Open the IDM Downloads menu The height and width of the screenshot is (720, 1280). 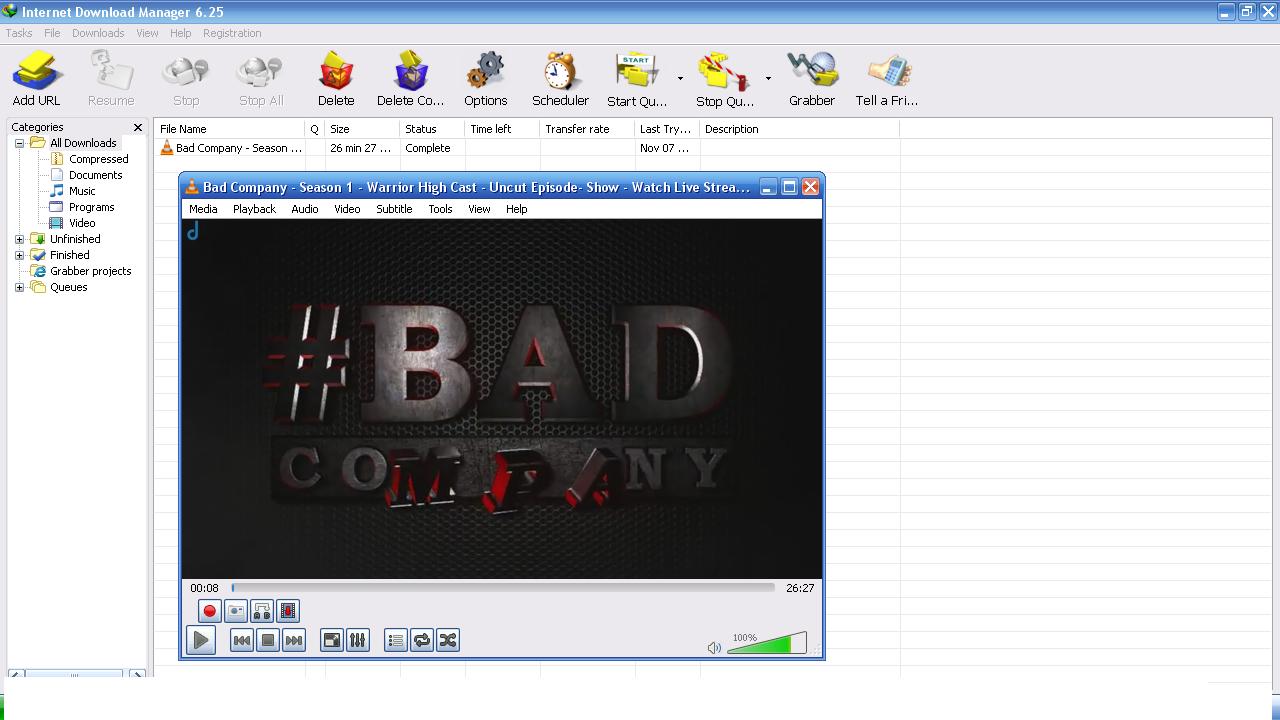98,33
